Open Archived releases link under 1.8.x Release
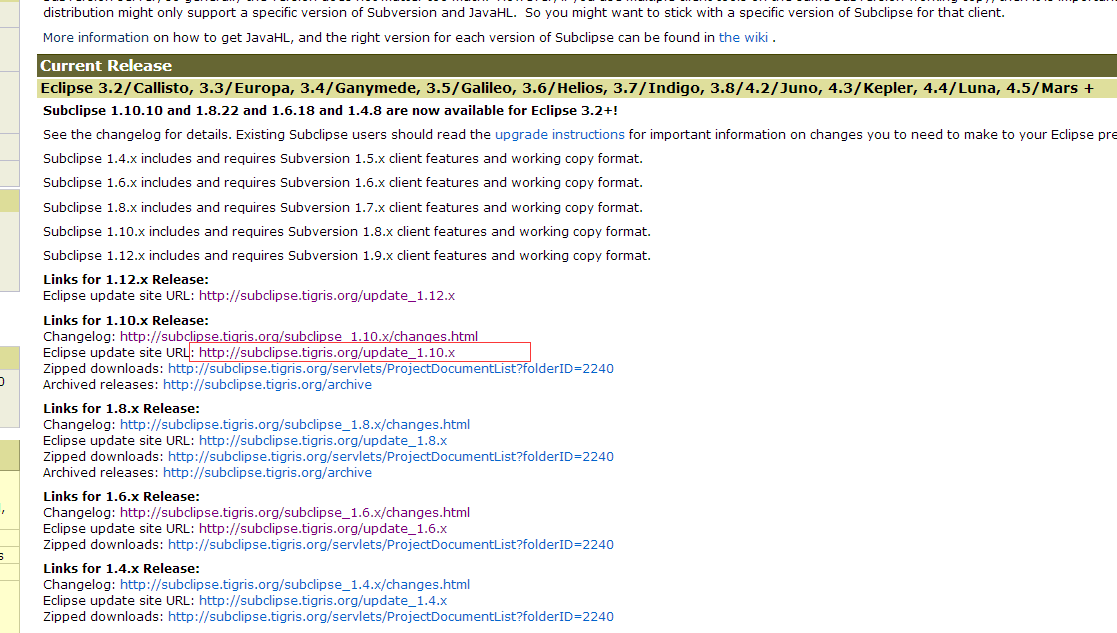This screenshot has height=633, width=1117. point(267,473)
